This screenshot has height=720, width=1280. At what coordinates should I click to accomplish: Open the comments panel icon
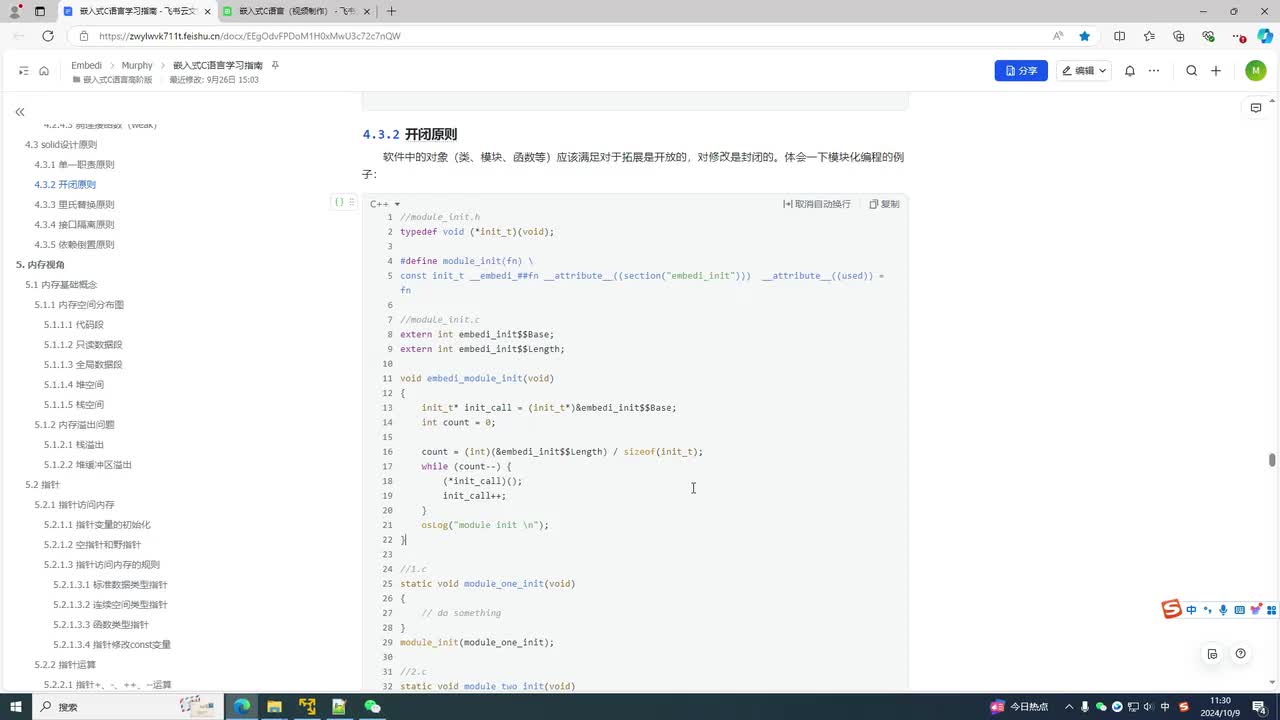[1256, 108]
